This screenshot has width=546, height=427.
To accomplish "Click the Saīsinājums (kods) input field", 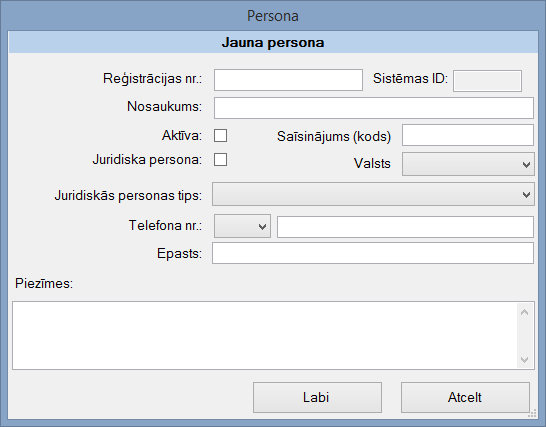I will tap(468, 135).
